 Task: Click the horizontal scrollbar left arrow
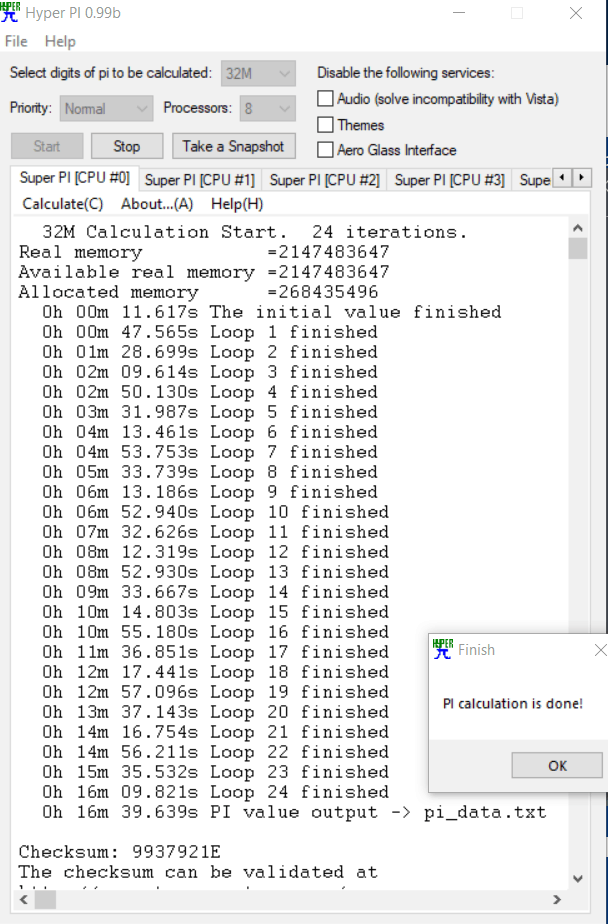(x=22, y=900)
